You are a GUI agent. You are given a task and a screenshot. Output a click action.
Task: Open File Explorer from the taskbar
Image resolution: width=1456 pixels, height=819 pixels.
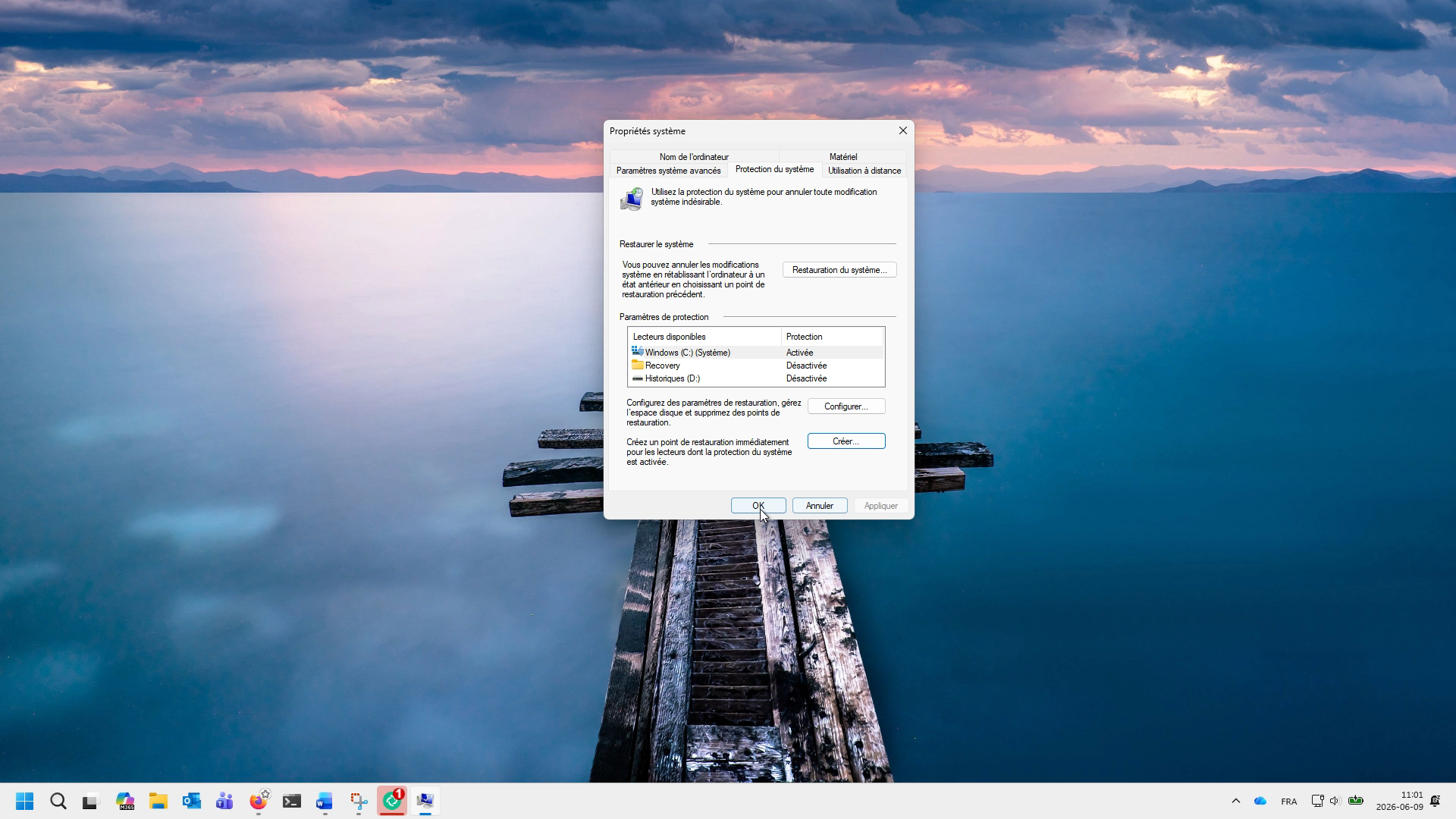coord(158,801)
